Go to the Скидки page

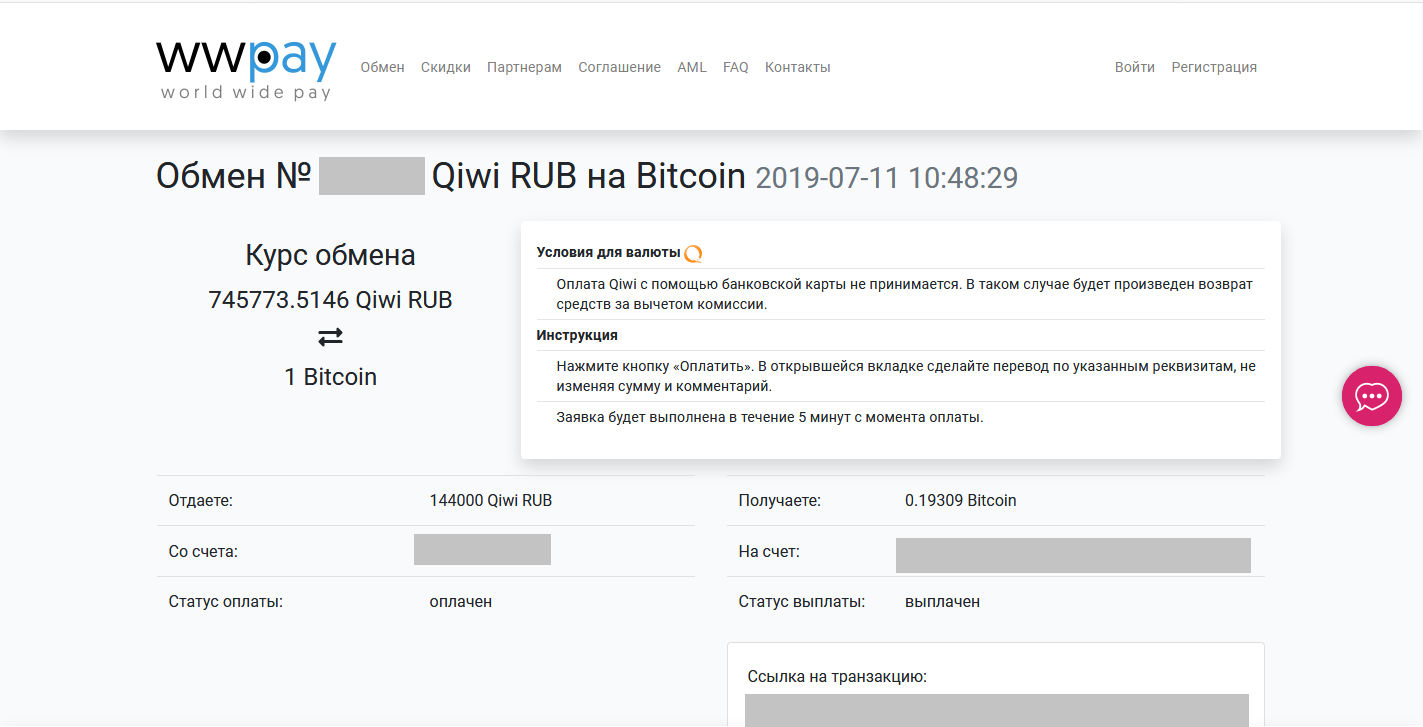(x=446, y=67)
